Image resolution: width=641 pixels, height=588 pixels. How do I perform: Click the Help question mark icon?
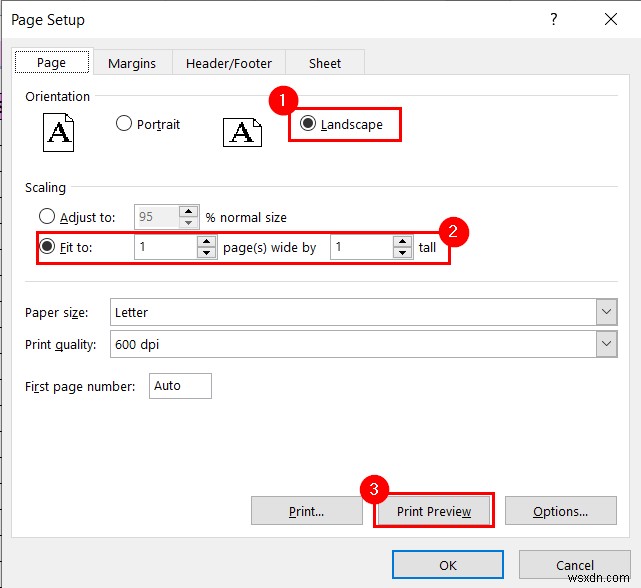(x=554, y=19)
